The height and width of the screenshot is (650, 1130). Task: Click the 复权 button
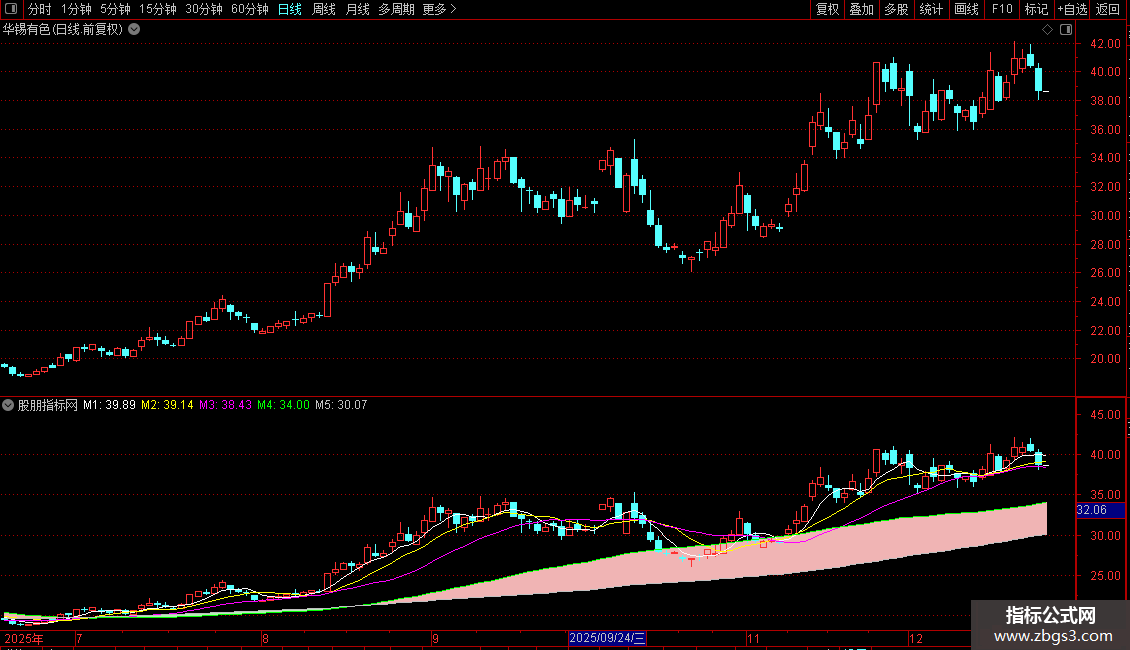[x=827, y=9]
